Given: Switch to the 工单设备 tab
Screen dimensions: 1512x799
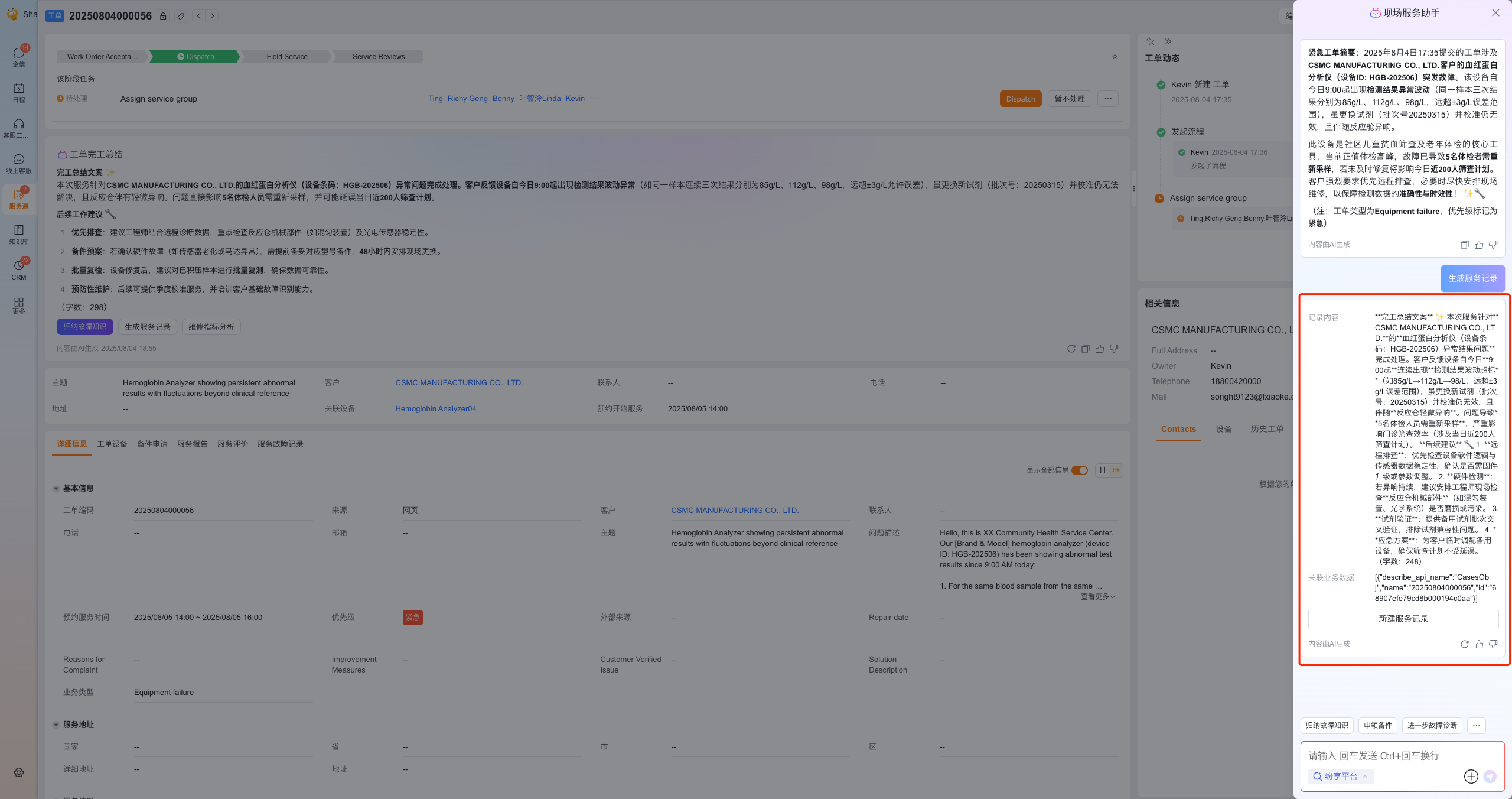Looking at the screenshot, I should click(x=112, y=444).
